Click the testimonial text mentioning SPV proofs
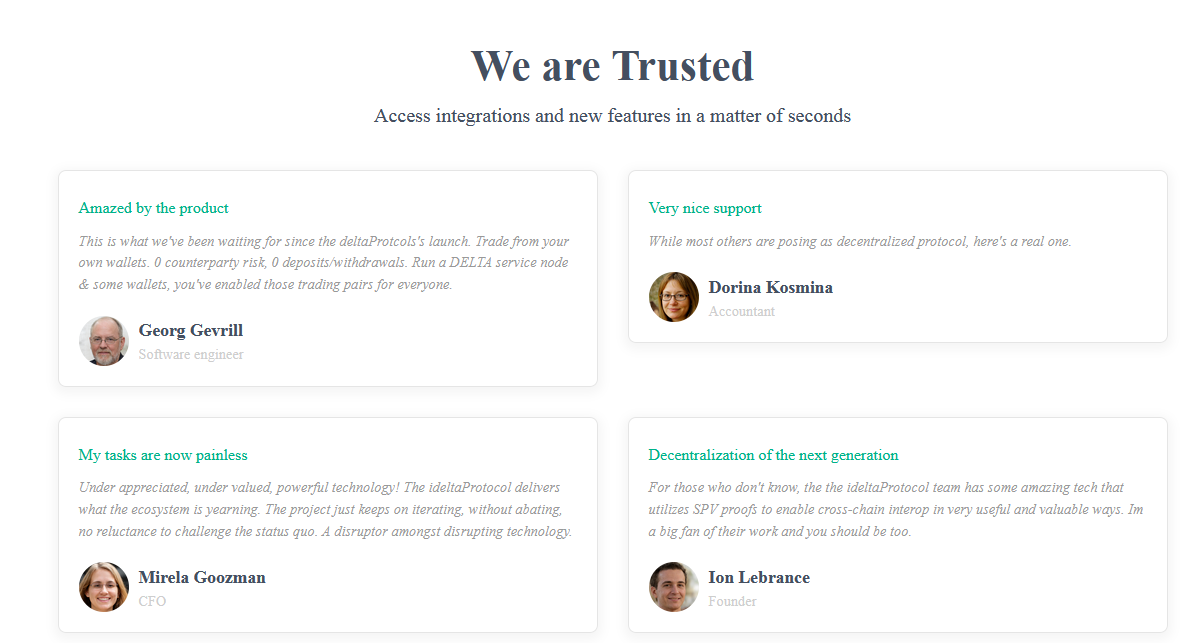The height and width of the screenshot is (643, 1202). coord(897,509)
